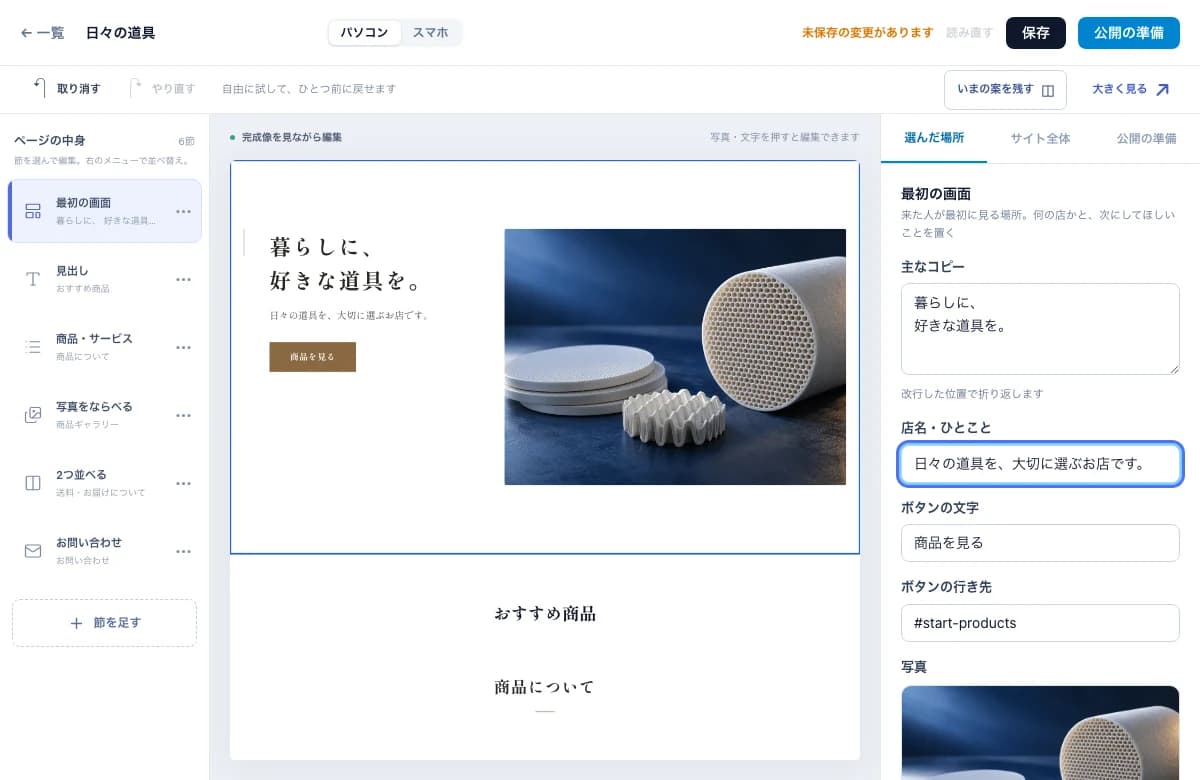Switch preview to スマホ mode
The image size is (1200, 780).
point(431,33)
